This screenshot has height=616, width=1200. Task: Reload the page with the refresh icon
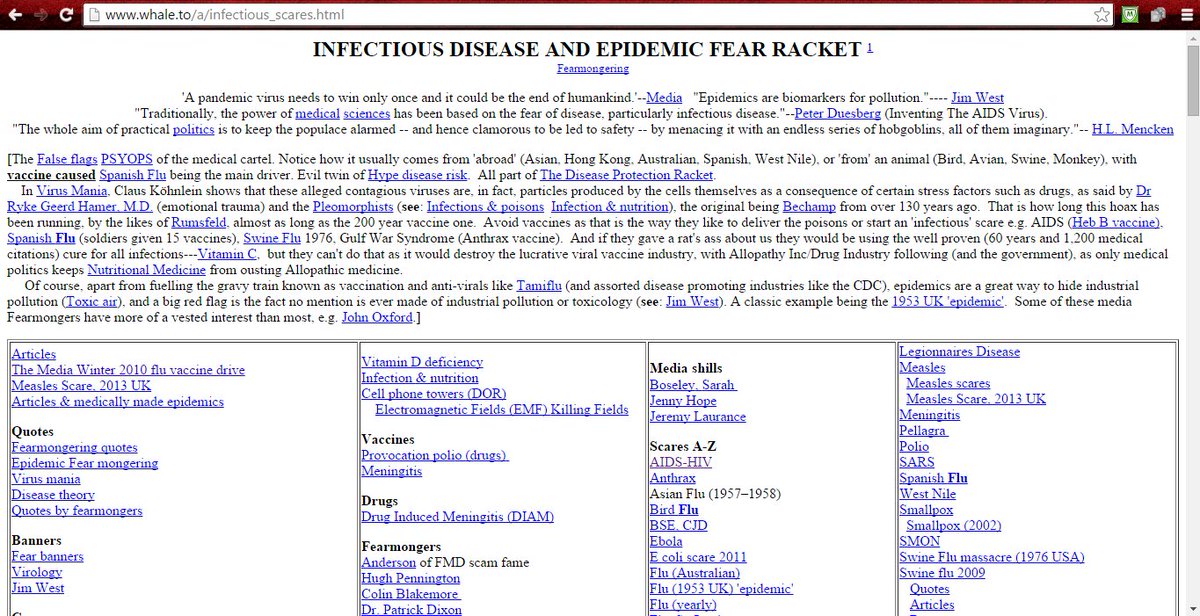pyautogui.click(x=64, y=15)
